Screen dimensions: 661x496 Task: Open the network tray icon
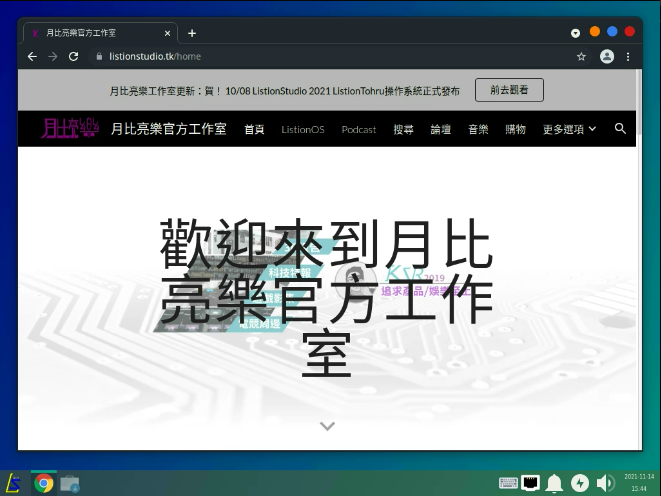tap(530, 483)
